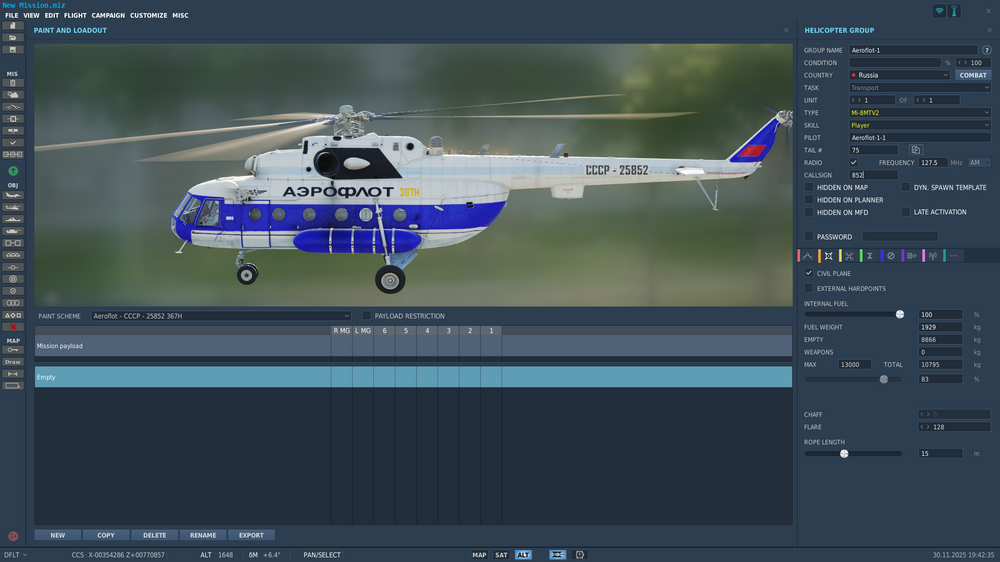This screenshot has height=562, width=1000.
Task: Open weather settings cloud icon
Action: (13, 95)
